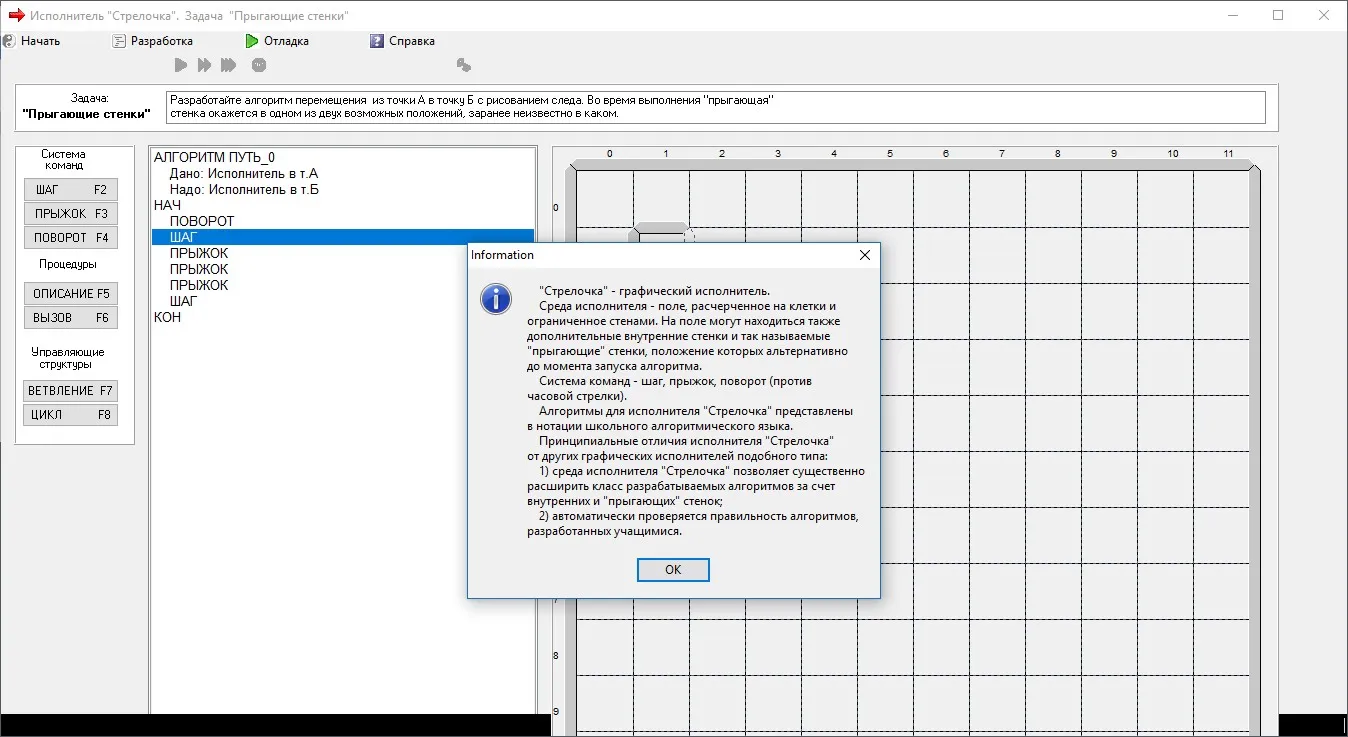
Task: Click the ПОВОРОТ F4 command button
Action: (x=70, y=238)
